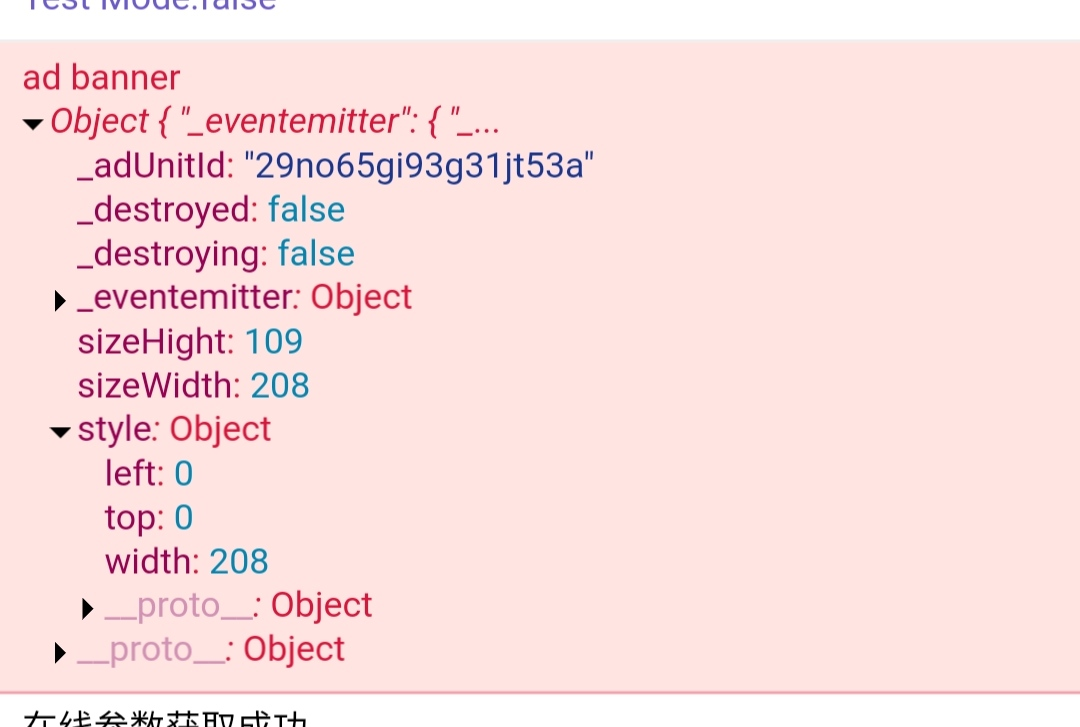Screen dimensions: 1080x727
Task: Click the _eventemitter property name
Action: [x=189, y=298]
